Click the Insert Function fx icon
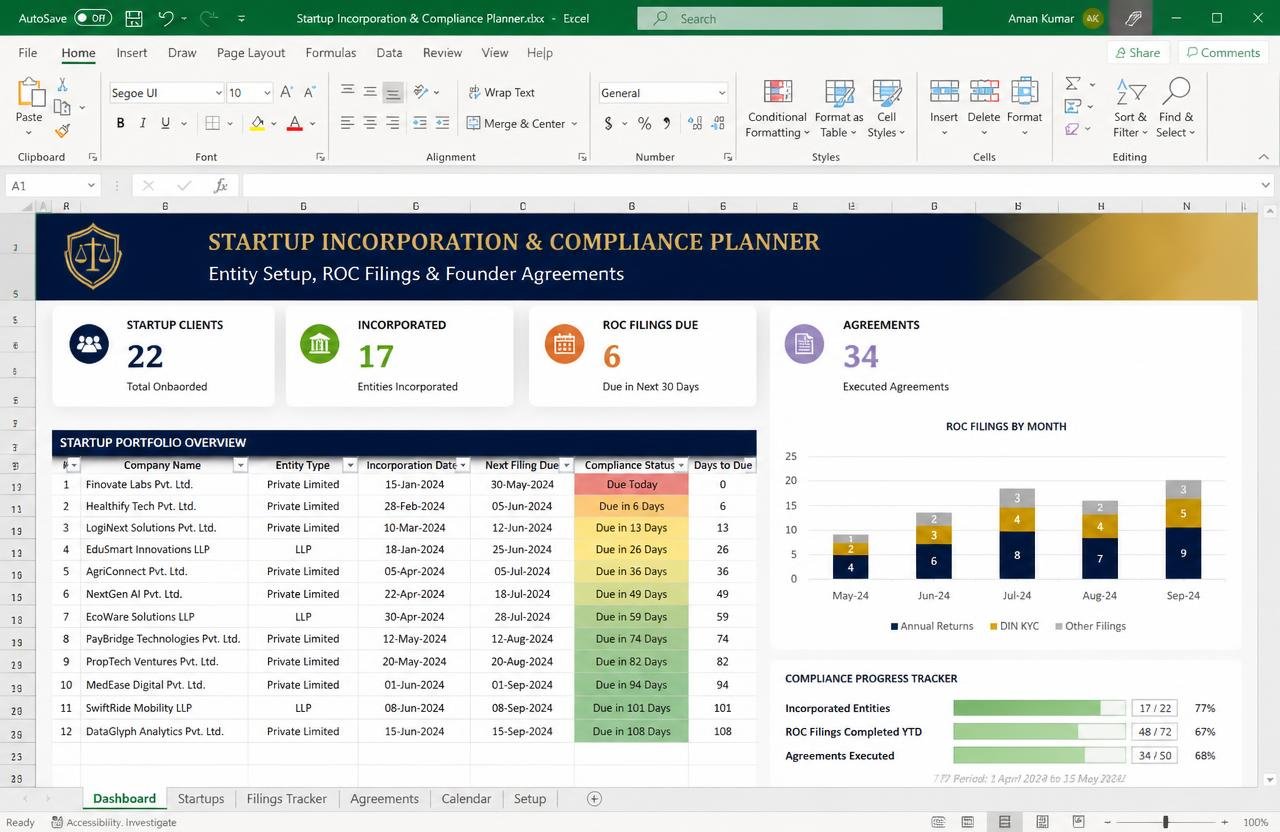Screen dimensions: 1280x832 (x=221, y=186)
